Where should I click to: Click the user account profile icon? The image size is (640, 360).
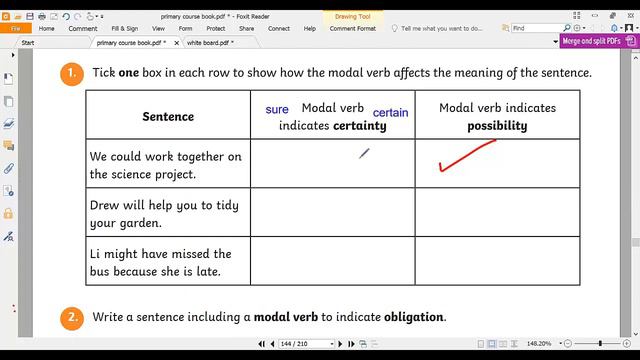point(629,28)
